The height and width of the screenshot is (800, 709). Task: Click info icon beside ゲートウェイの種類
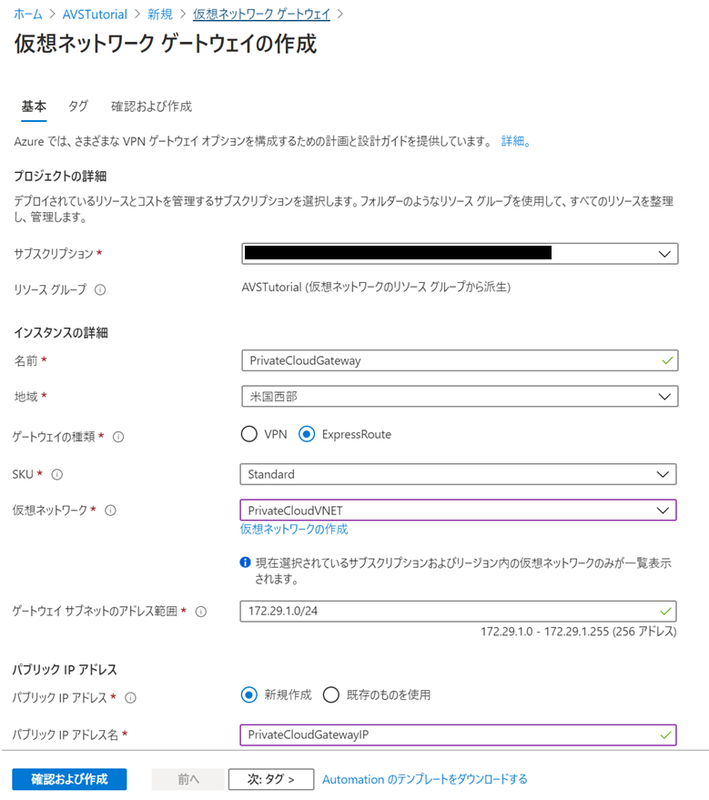pos(118,436)
